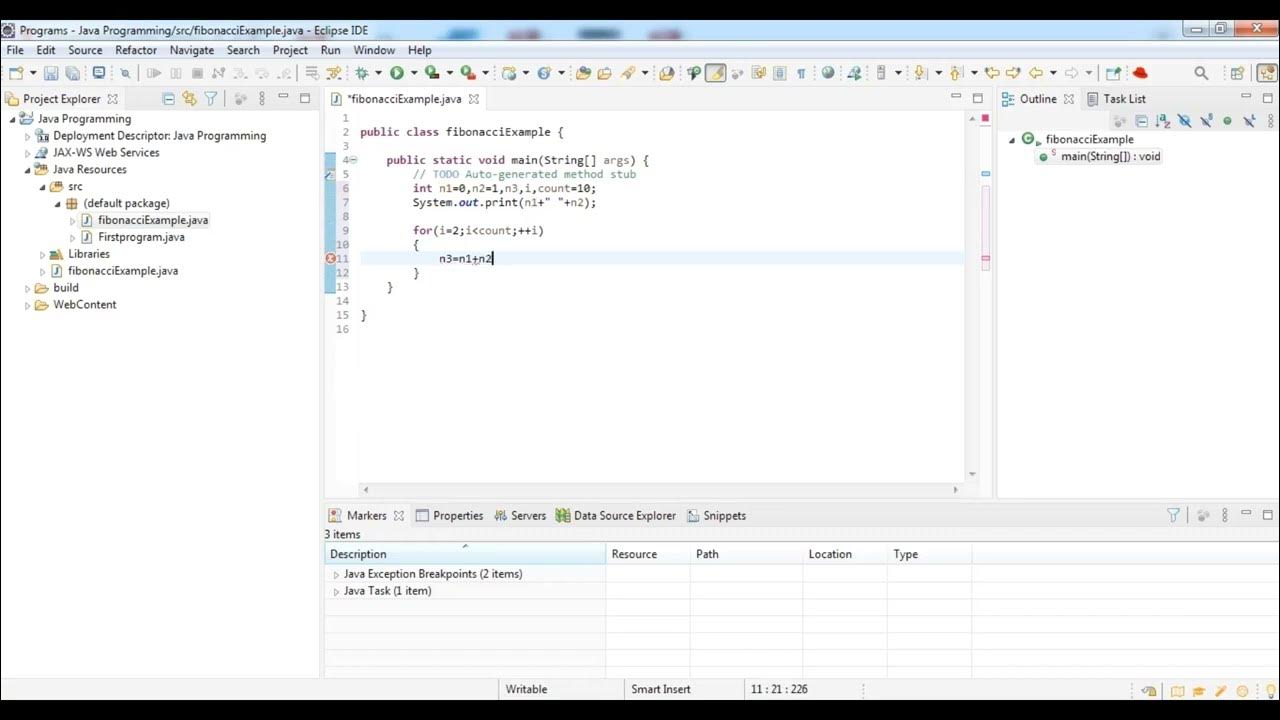Open the Run button dropdown arrow

413,73
